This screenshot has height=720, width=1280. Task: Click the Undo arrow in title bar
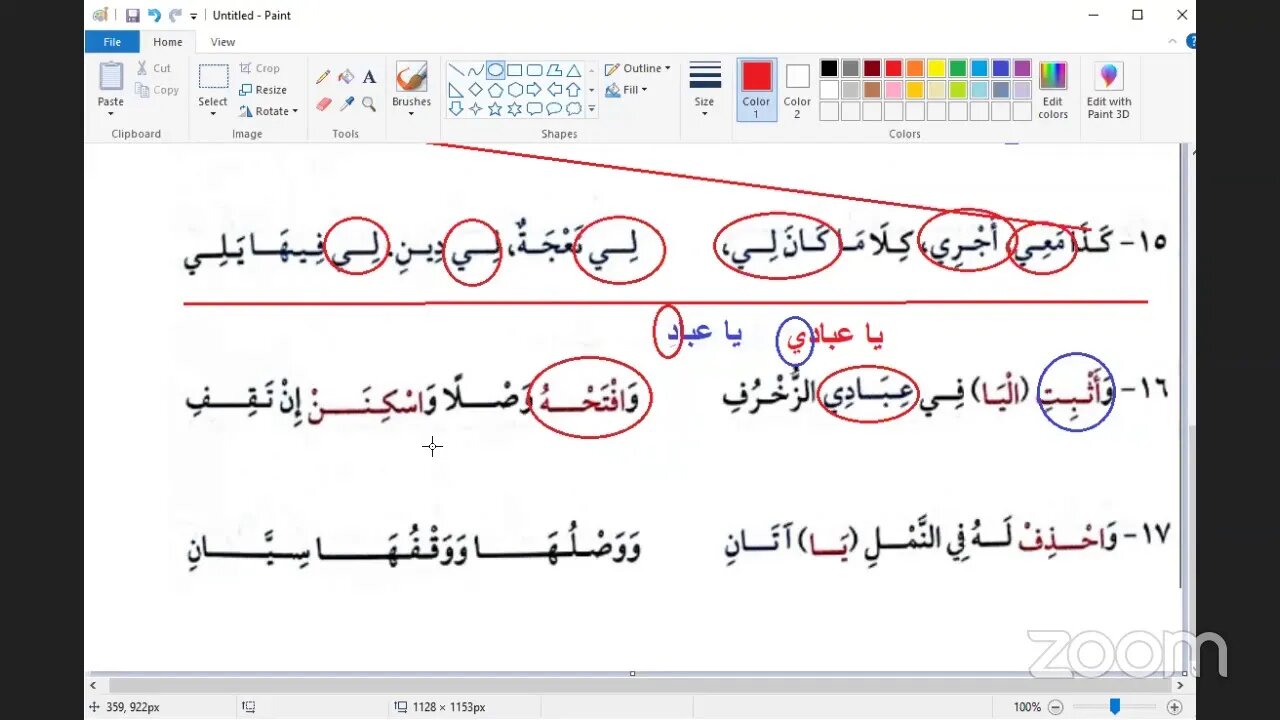pyautogui.click(x=154, y=15)
